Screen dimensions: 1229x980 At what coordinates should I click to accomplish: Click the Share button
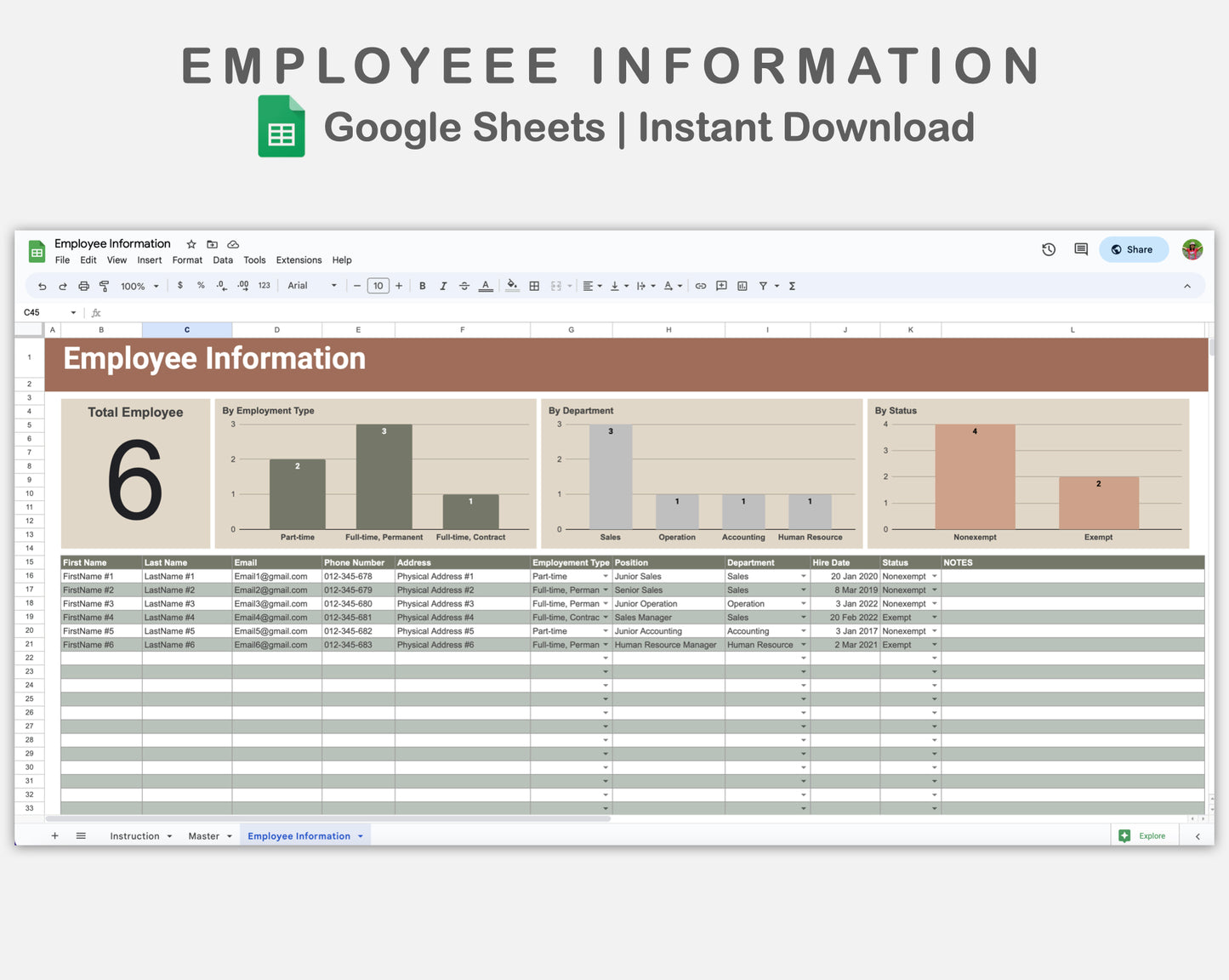1134,249
